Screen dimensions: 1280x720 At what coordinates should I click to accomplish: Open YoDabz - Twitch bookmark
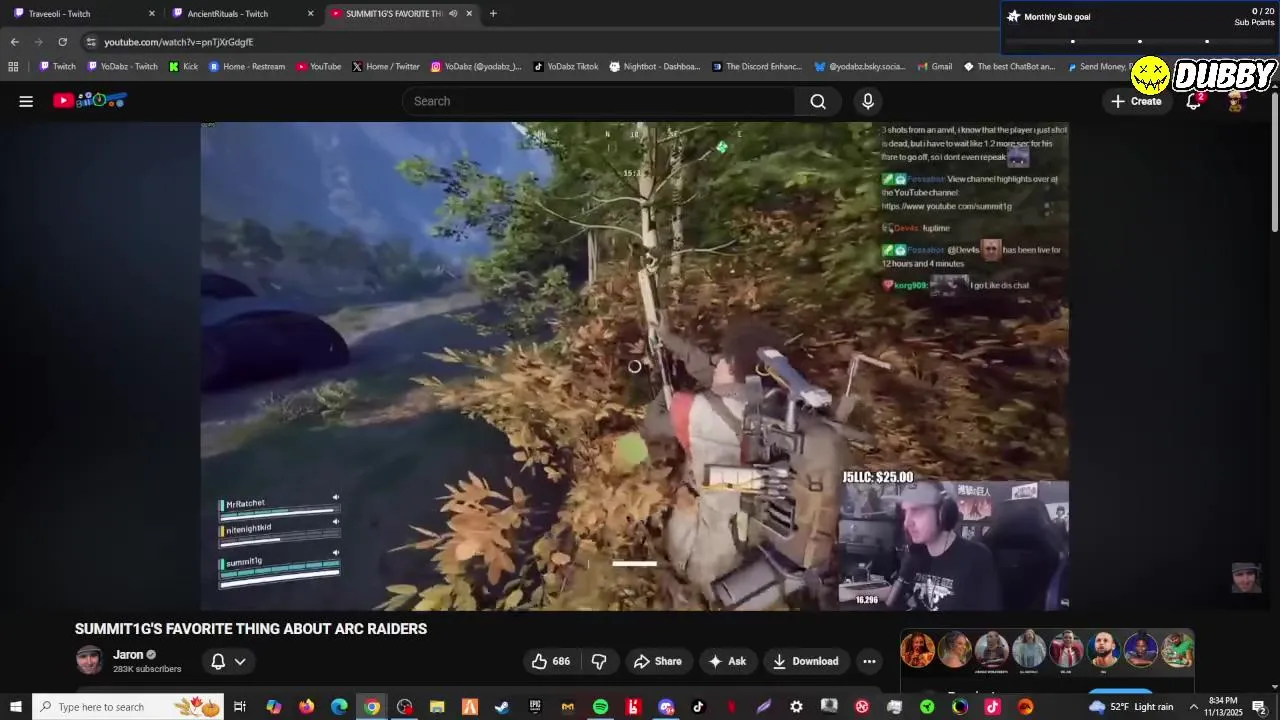click(x=122, y=67)
